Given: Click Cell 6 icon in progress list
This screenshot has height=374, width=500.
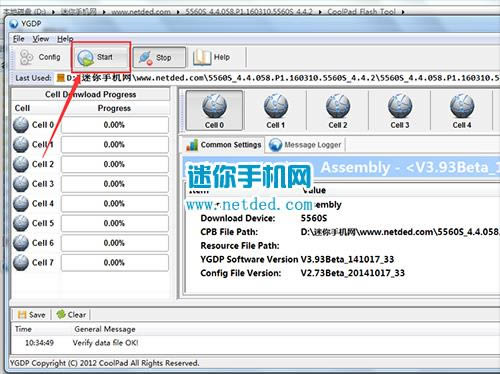Looking at the screenshot, I should coord(21,243).
